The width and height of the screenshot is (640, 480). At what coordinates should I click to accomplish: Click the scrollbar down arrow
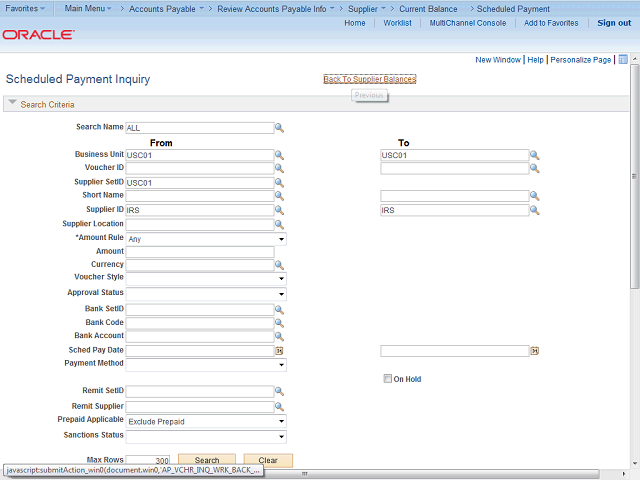[634, 463]
